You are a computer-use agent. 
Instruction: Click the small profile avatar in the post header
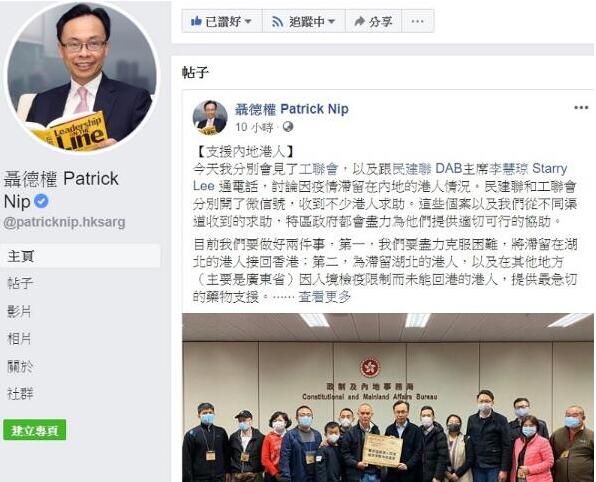(x=210, y=117)
